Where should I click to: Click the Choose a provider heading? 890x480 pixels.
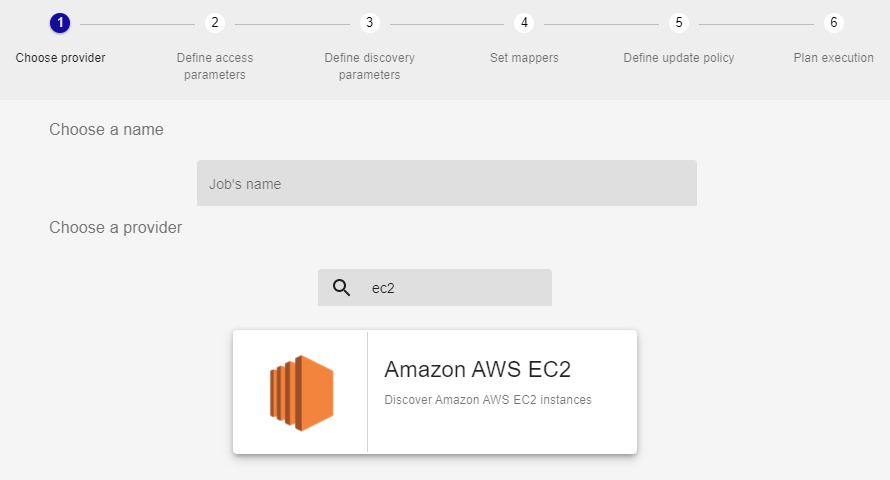point(115,228)
